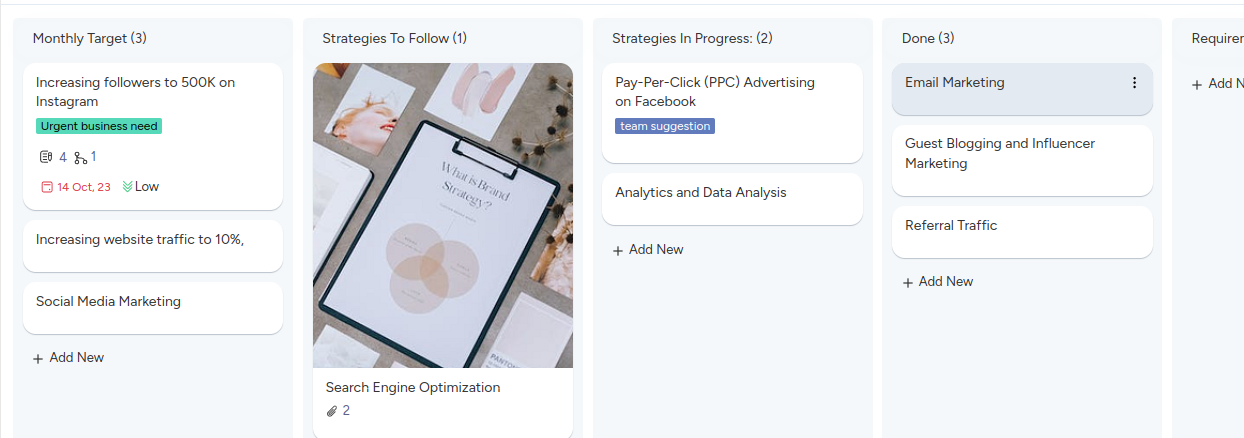
Task: Click the 'Strategies In Progress: (2)' column header
Action: coord(692,38)
